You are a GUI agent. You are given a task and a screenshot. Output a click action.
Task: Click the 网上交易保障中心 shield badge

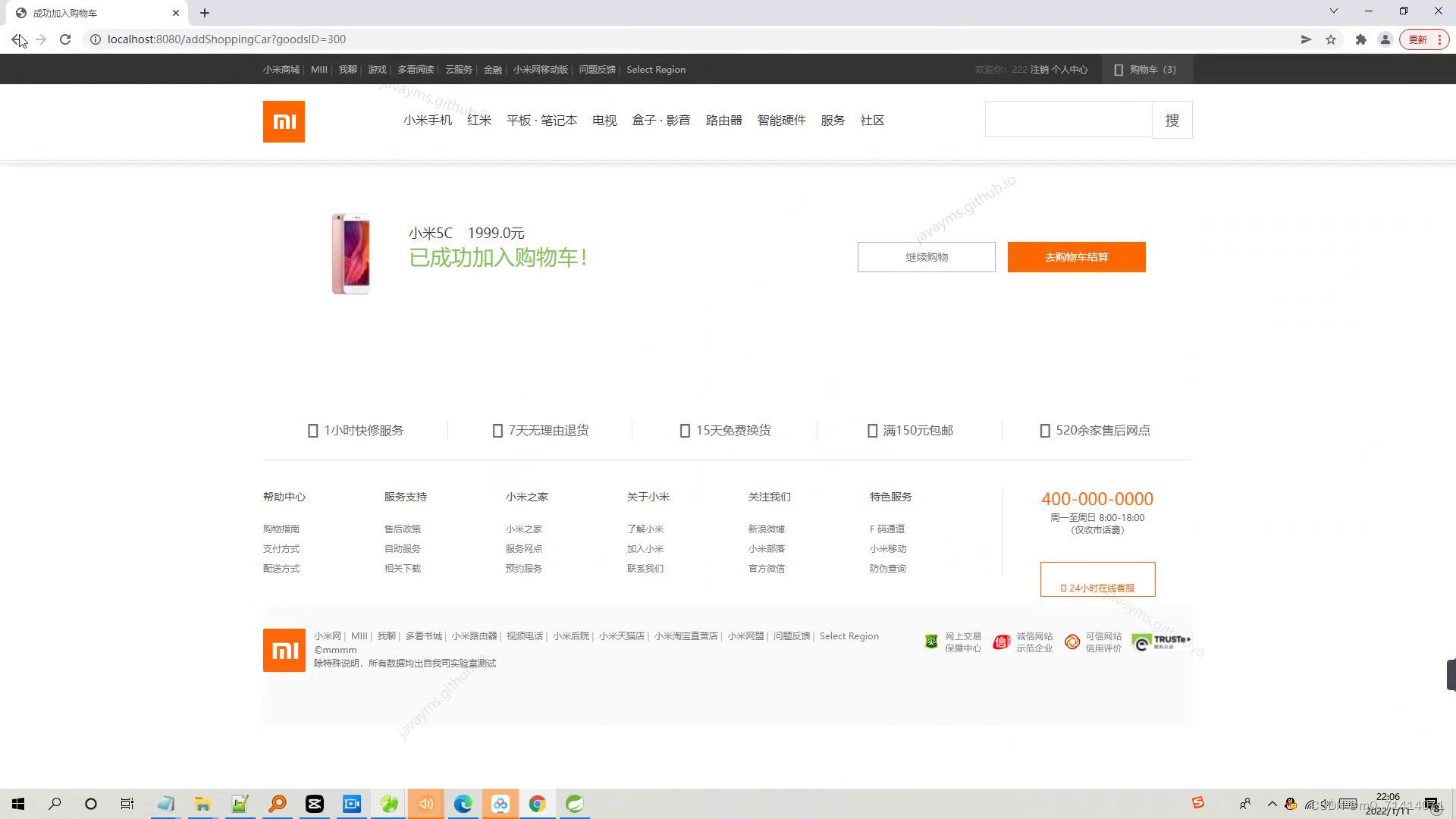[x=931, y=642]
